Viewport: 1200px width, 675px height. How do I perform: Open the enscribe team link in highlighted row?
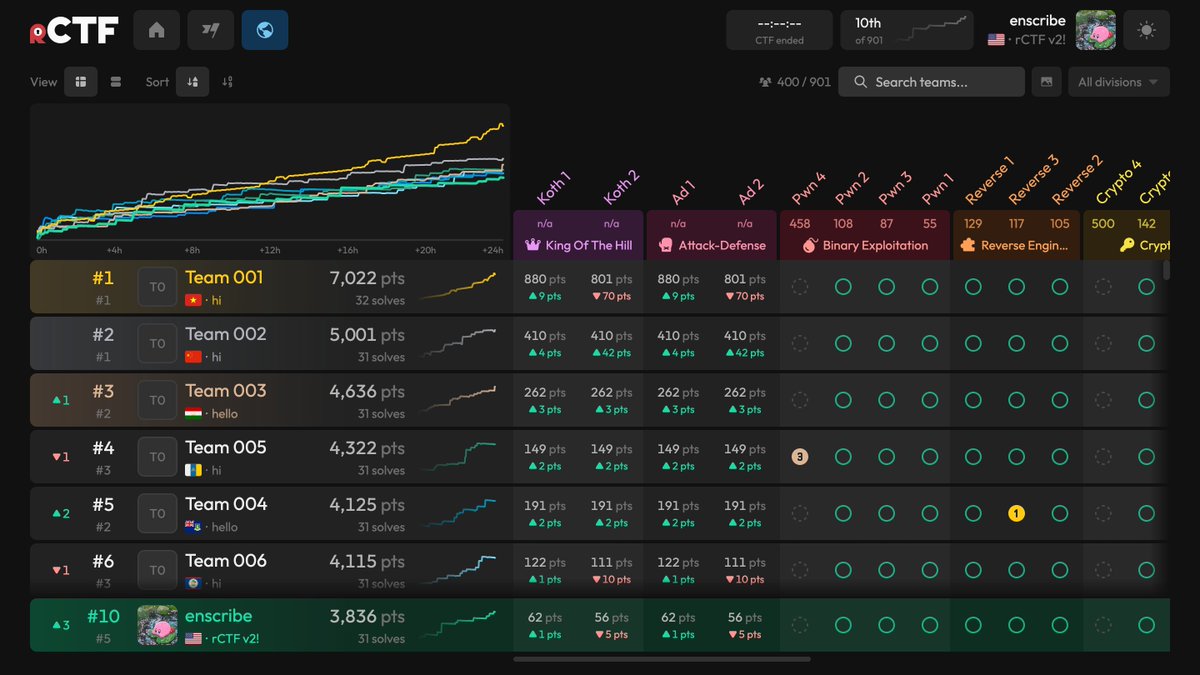(218, 616)
